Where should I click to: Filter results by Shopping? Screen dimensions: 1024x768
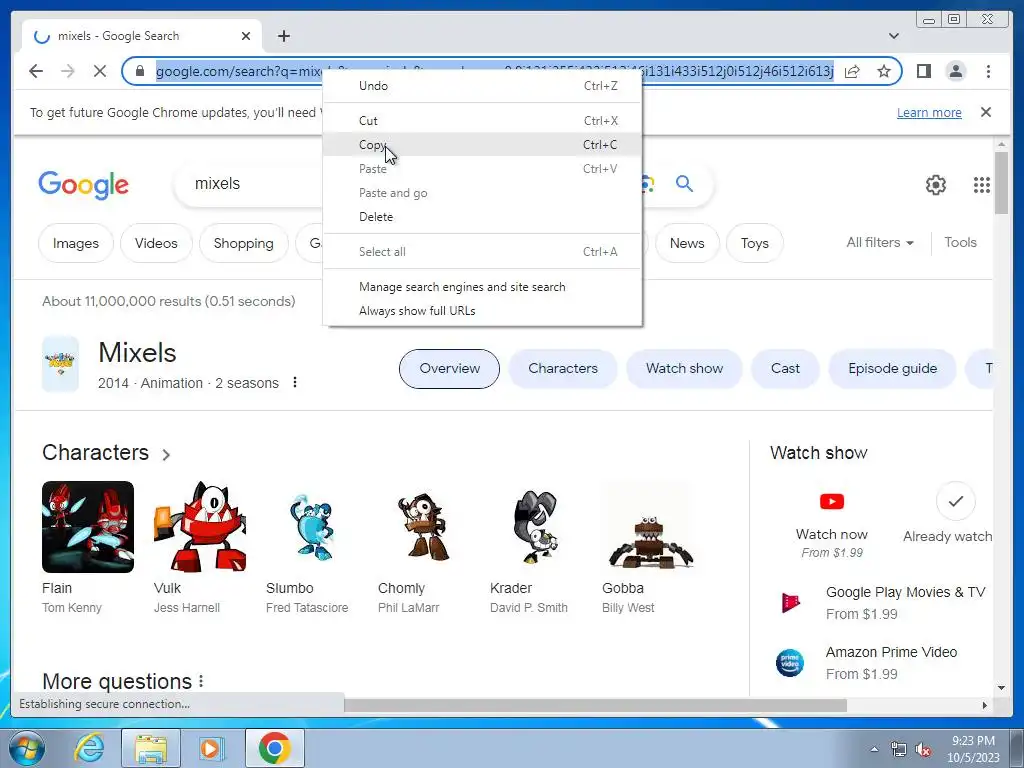click(x=244, y=243)
